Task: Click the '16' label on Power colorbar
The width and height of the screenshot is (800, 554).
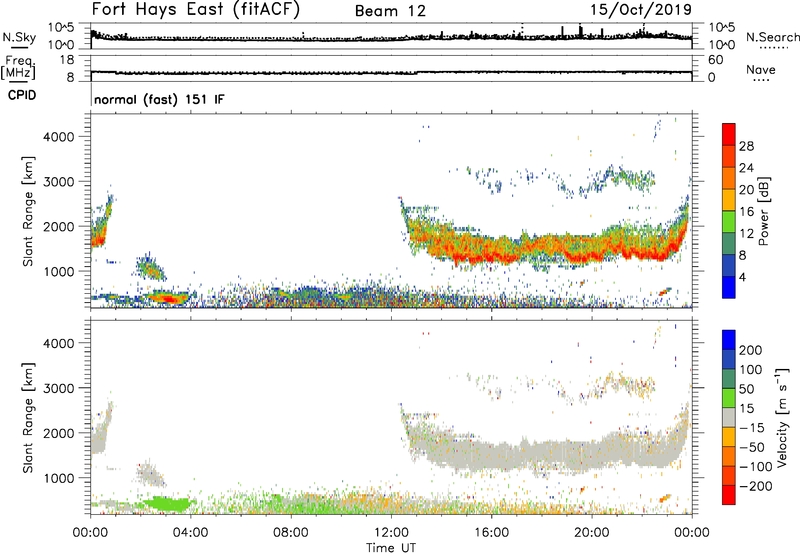Action: coord(746,212)
